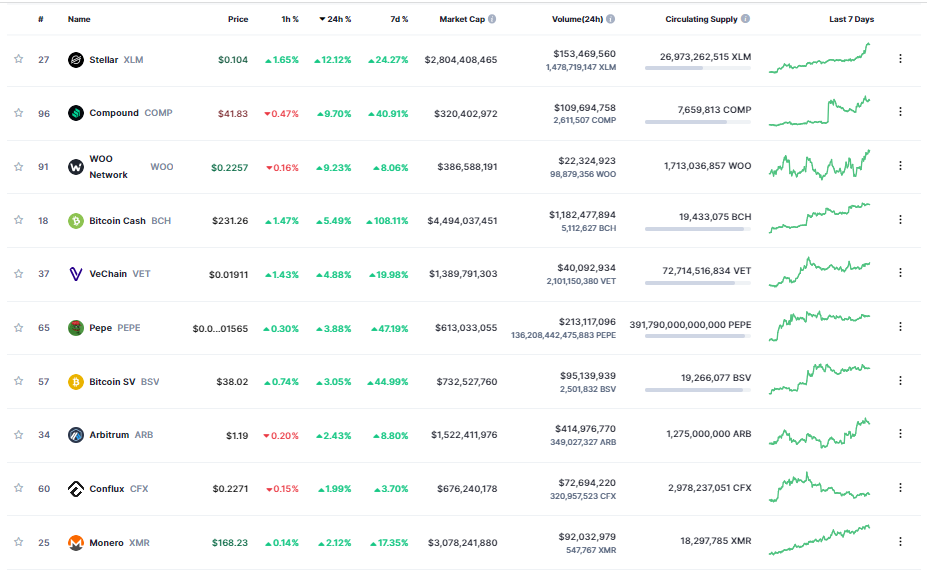The height and width of the screenshot is (572, 927).
Task: Open the Bitcoin Cash BCH page
Action: point(130,220)
